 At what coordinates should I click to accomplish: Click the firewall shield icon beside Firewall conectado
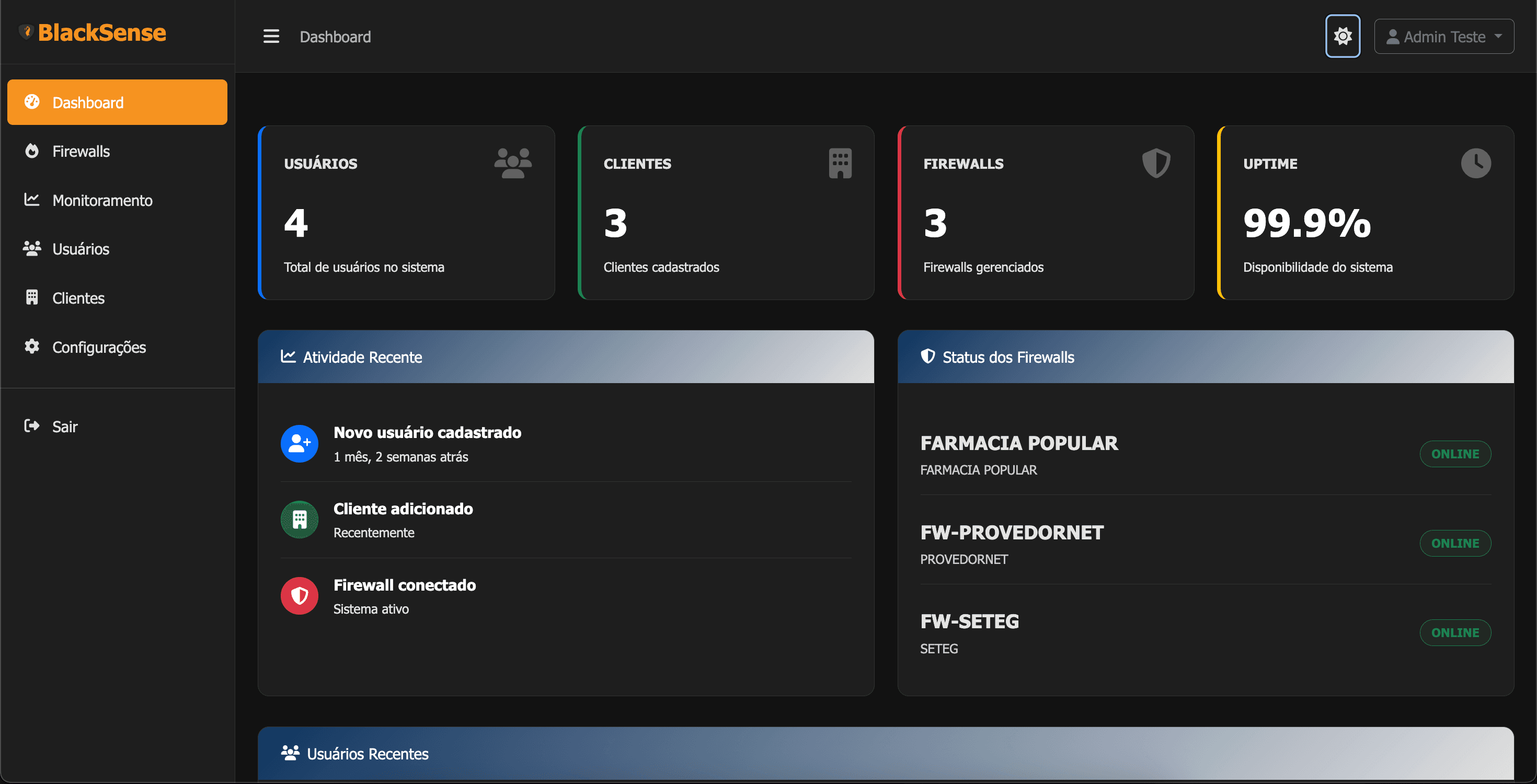pos(299,595)
